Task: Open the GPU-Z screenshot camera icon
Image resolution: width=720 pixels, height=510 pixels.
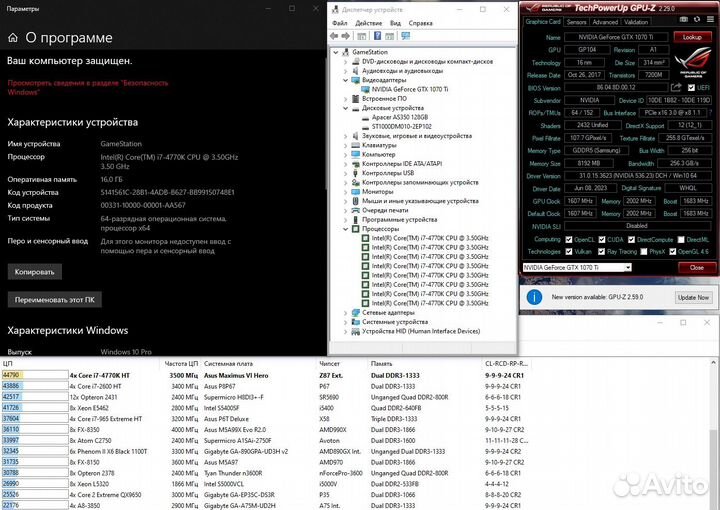Action: (684, 19)
